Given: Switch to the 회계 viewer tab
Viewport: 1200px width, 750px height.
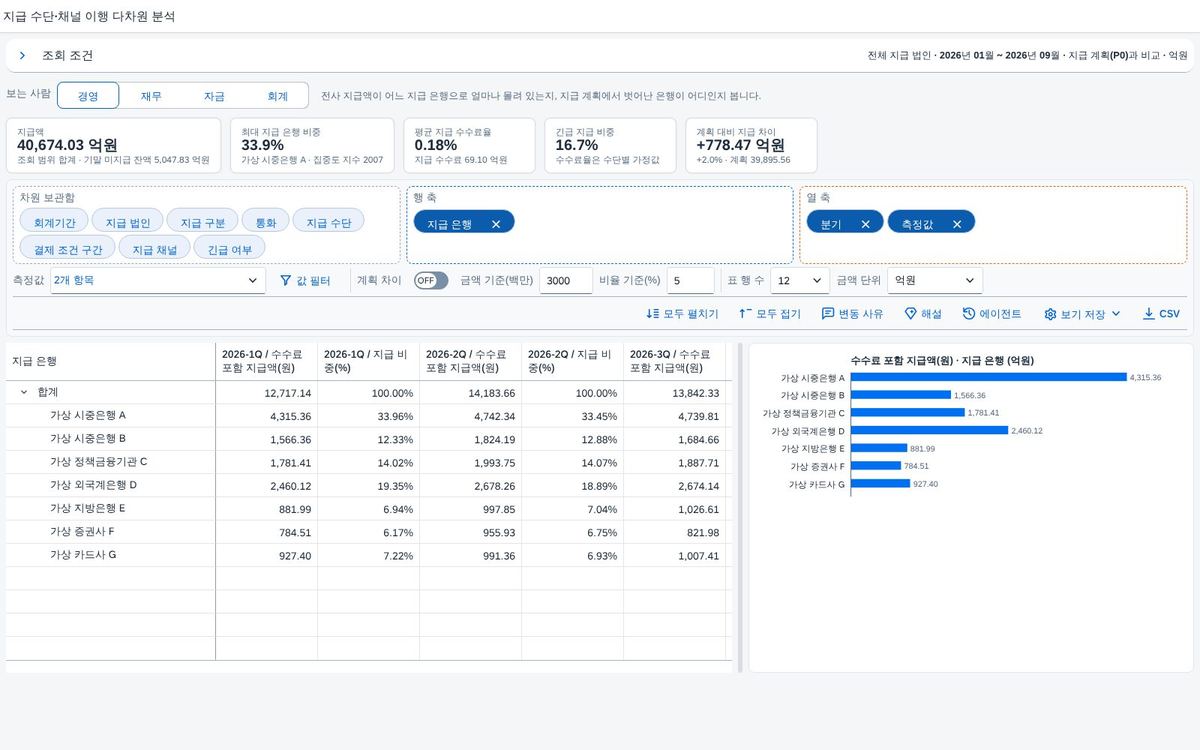Looking at the screenshot, I should tap(277, 96).
